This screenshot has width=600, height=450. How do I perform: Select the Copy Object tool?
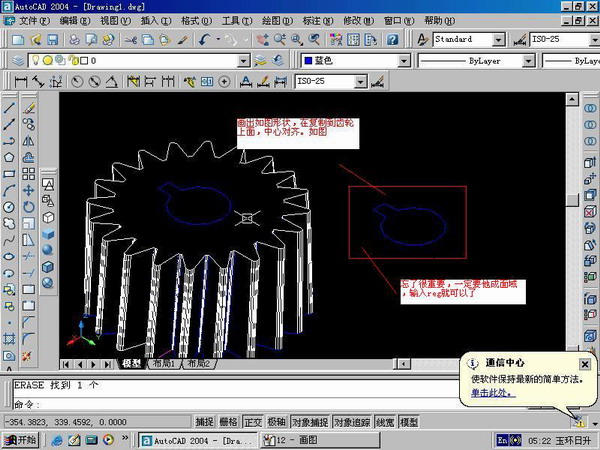[x=29, y=124]
